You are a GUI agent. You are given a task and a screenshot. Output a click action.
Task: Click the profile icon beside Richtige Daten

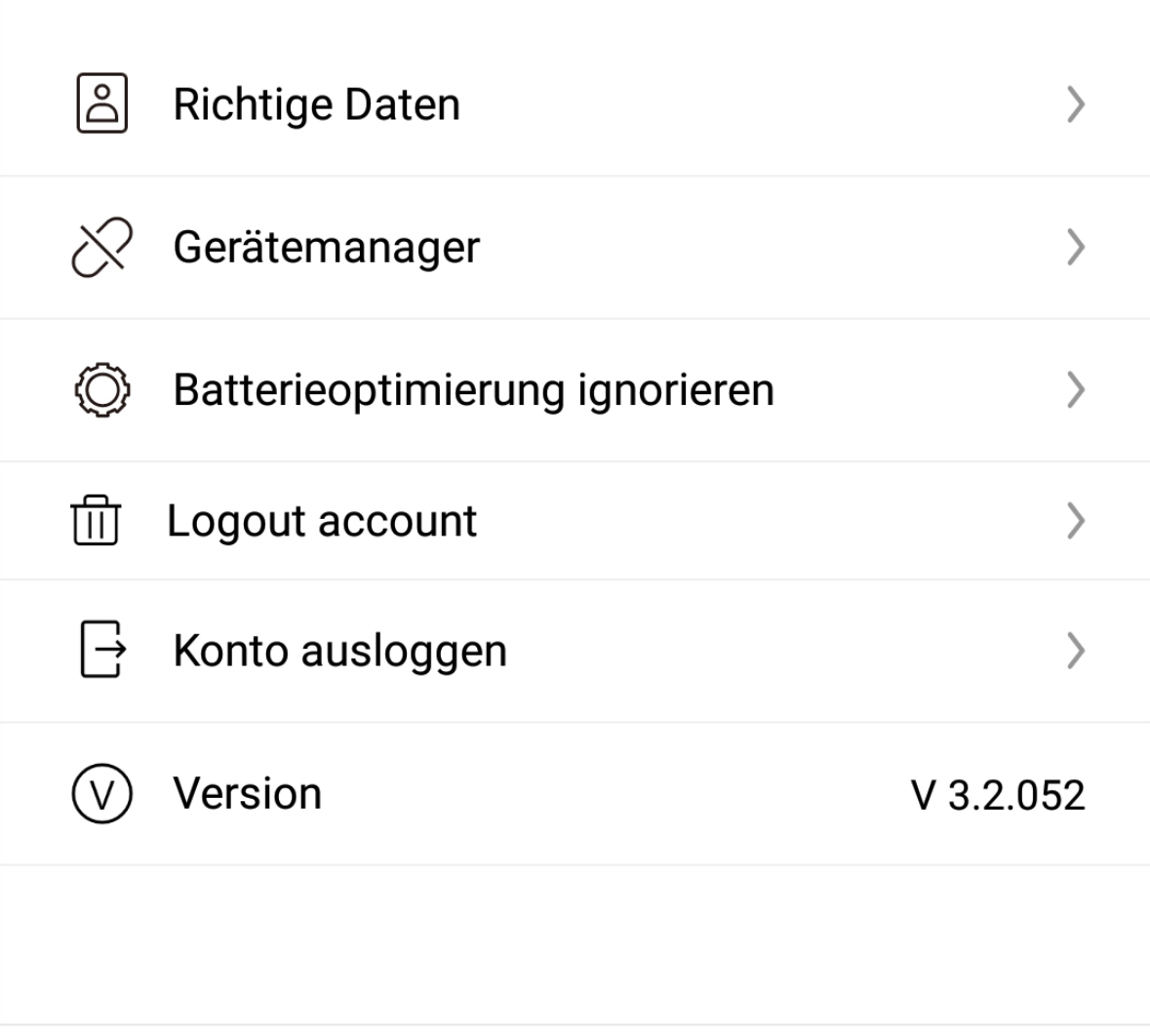[101, 104]
